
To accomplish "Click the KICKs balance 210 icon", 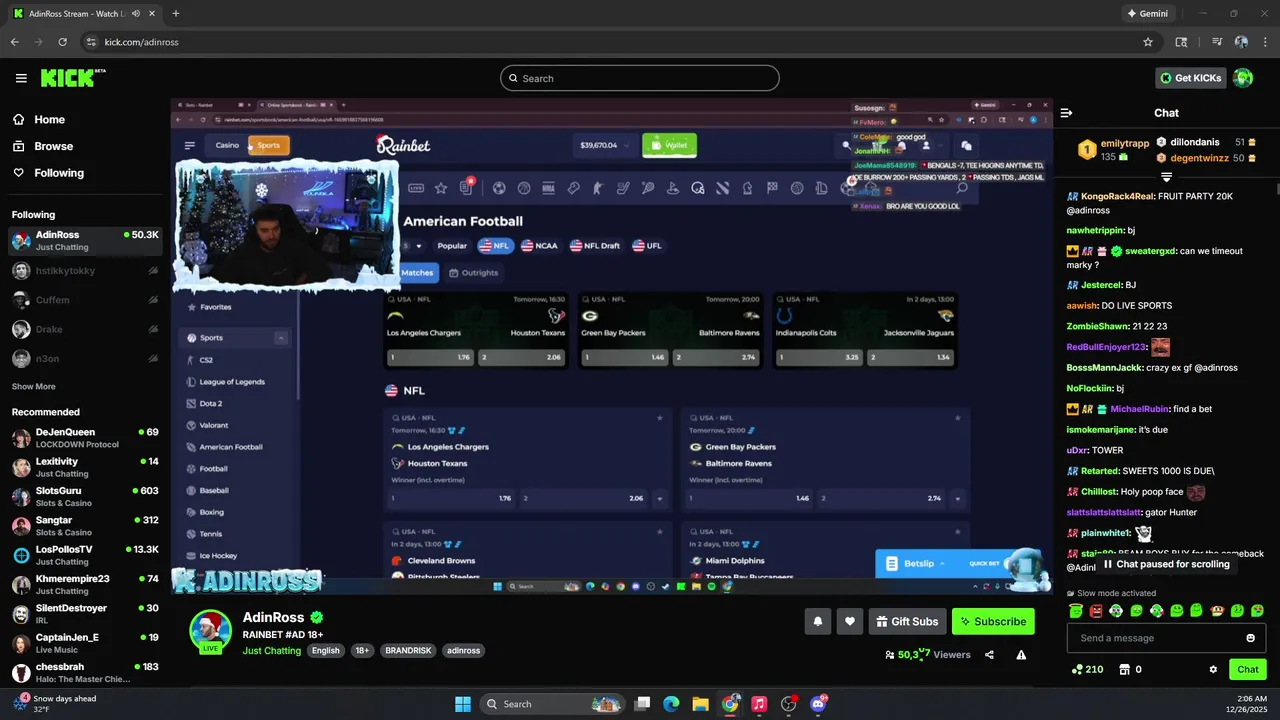I will pos(1087,669).
